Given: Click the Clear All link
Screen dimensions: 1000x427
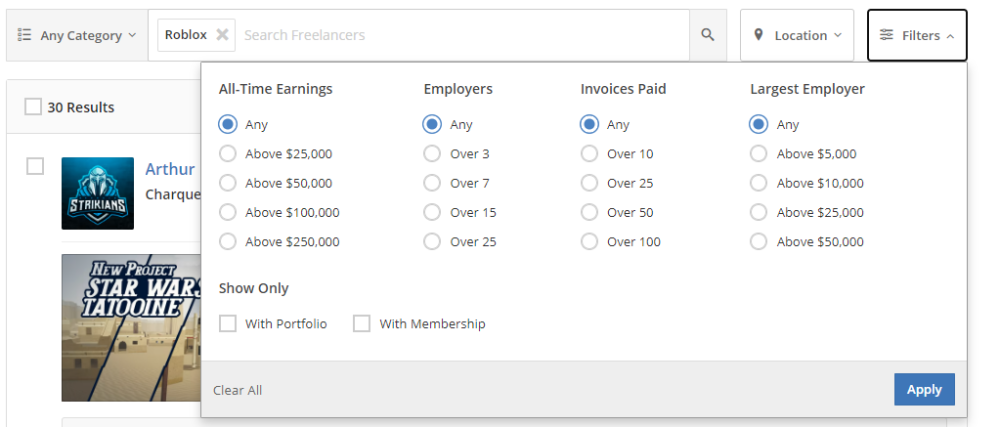Looking at the screenshot, I should tap(238, 390).
